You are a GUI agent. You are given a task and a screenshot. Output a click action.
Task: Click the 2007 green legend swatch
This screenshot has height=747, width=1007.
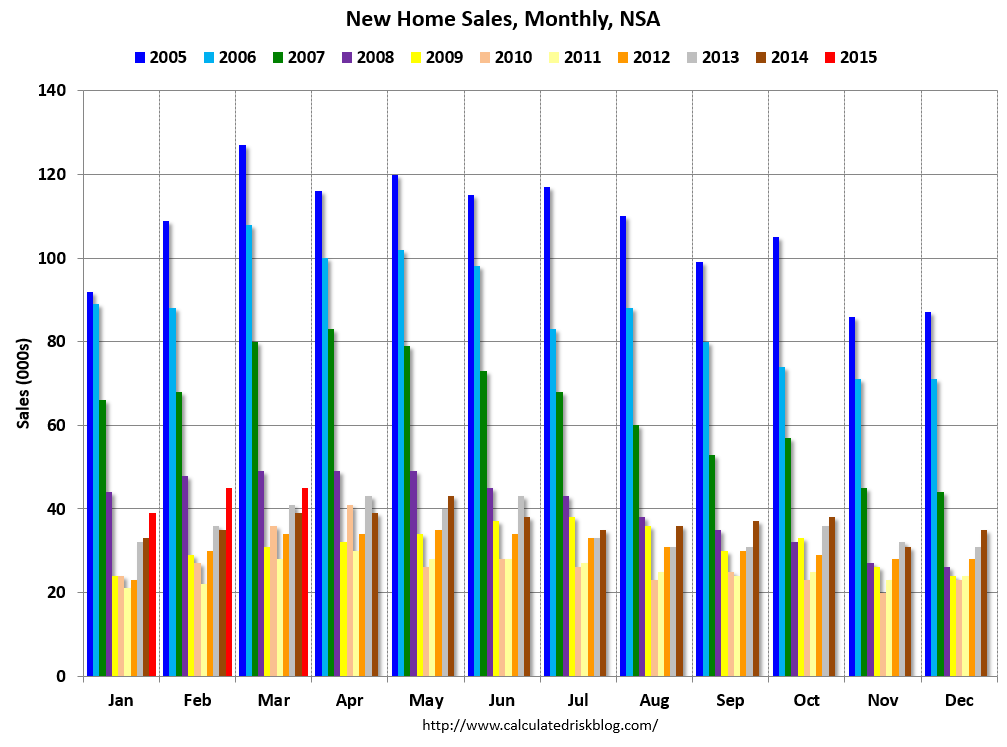[277, 58]
